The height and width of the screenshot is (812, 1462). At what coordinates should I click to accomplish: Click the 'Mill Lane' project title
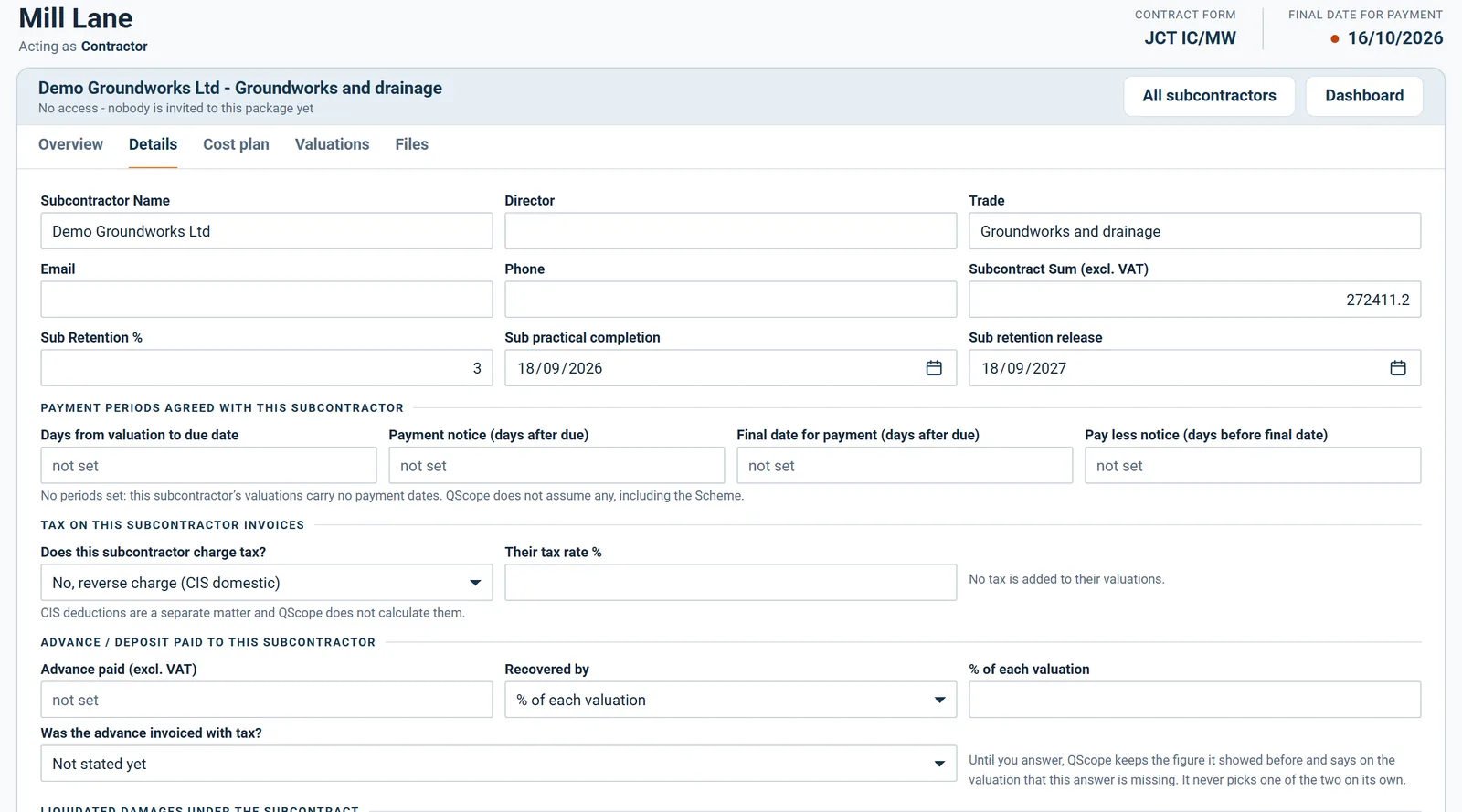76,18
